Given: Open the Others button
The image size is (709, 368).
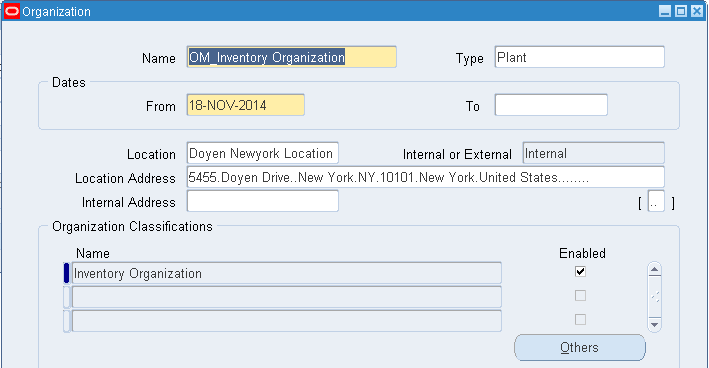Looking at the screenshot, I should pos(580,348).
